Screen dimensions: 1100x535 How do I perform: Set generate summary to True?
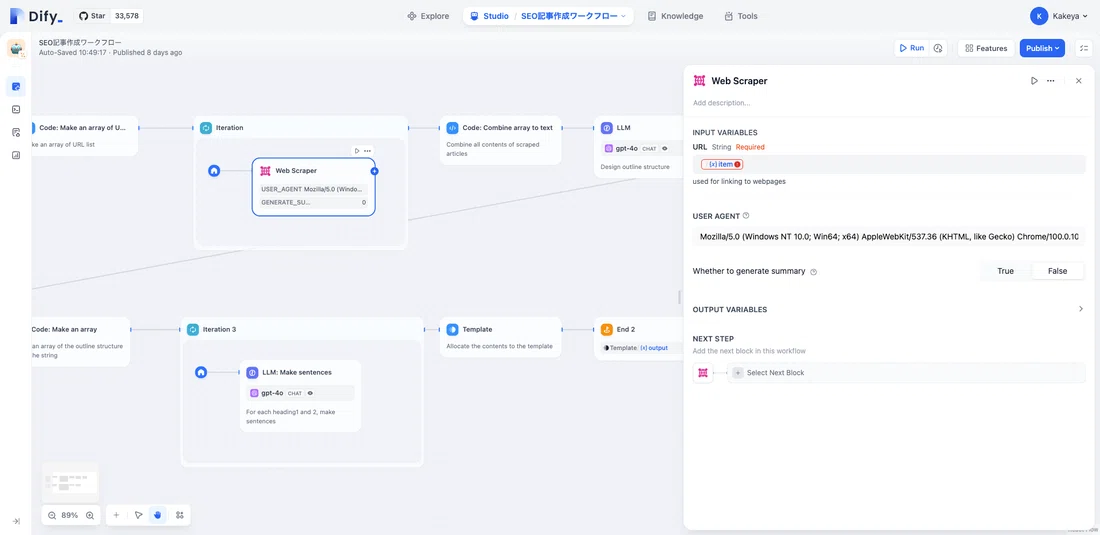(1005, 271)
